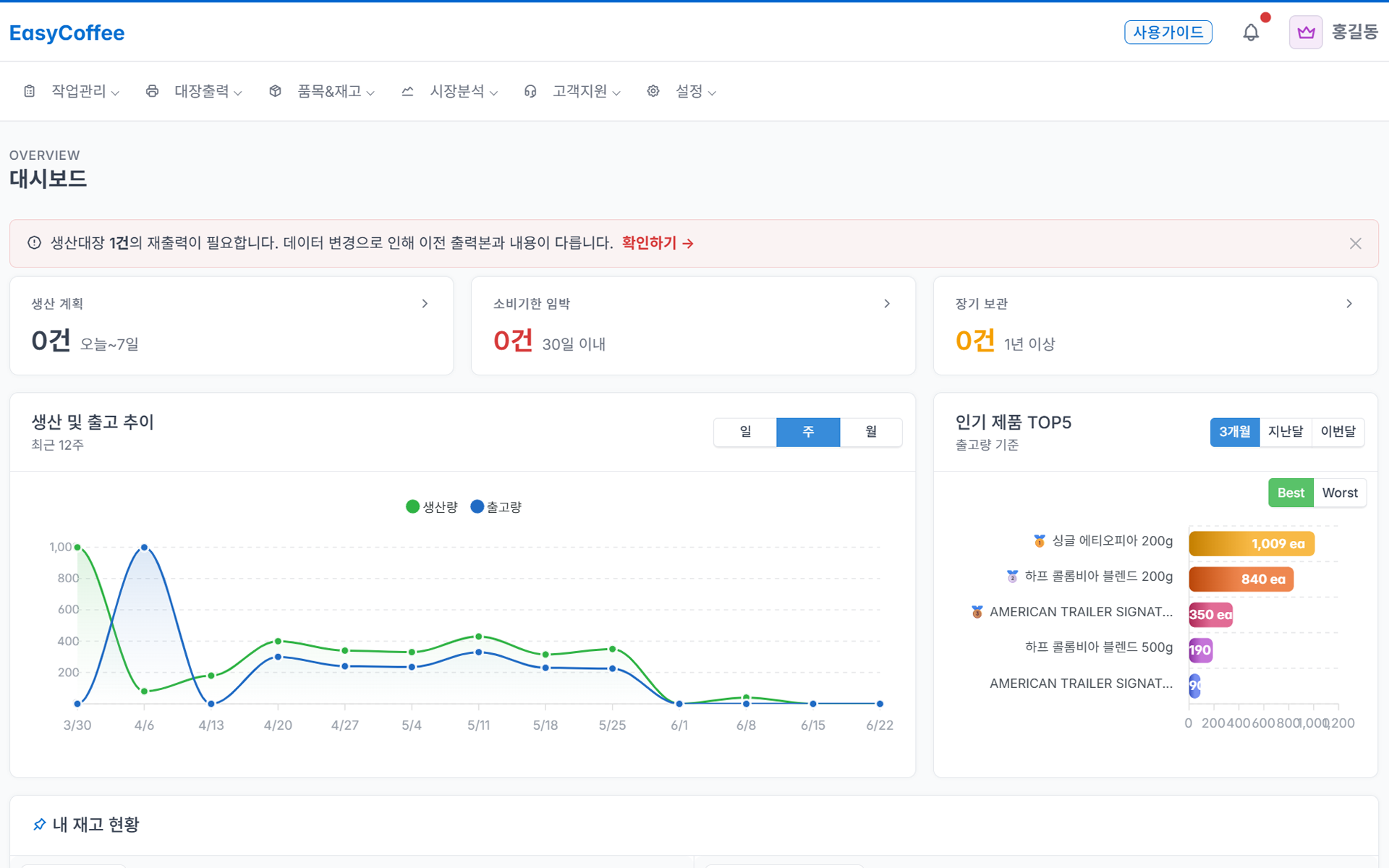Show Best selling products

tap(1291, 493)
